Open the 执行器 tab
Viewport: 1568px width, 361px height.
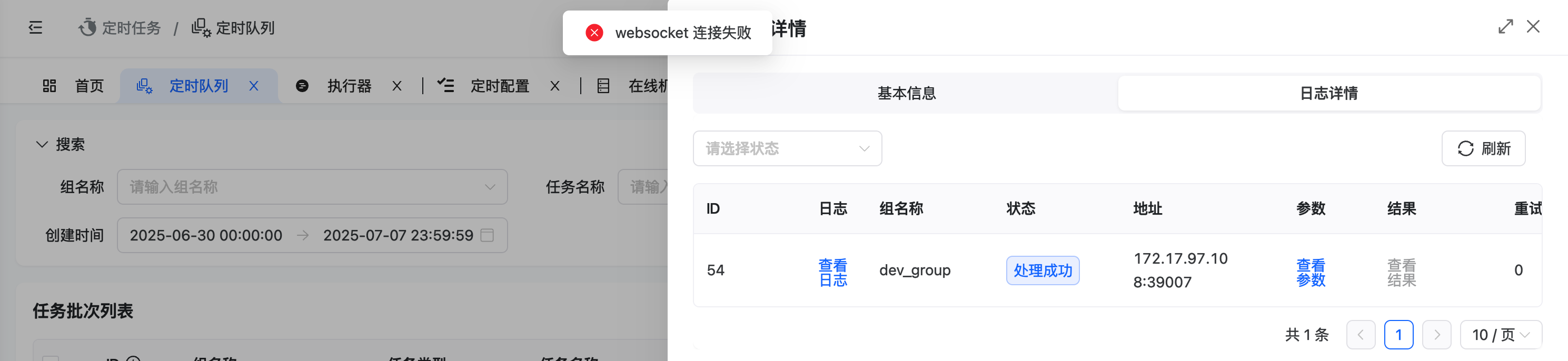point(349,86)
